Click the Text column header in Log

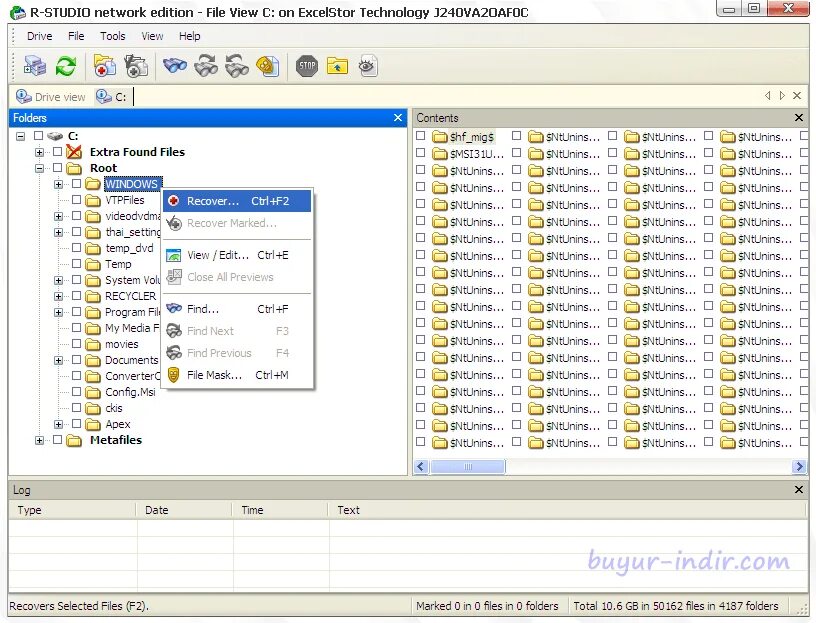pos(567,511)
